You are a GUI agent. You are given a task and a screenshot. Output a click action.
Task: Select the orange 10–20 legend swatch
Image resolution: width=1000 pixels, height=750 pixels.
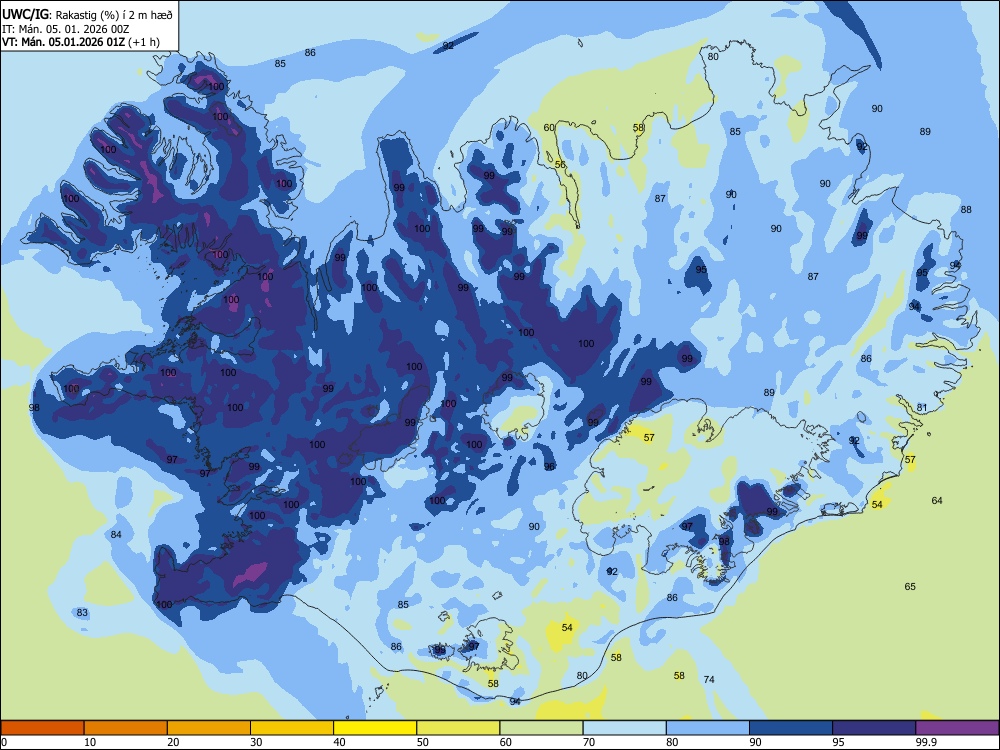coord(126,728)
